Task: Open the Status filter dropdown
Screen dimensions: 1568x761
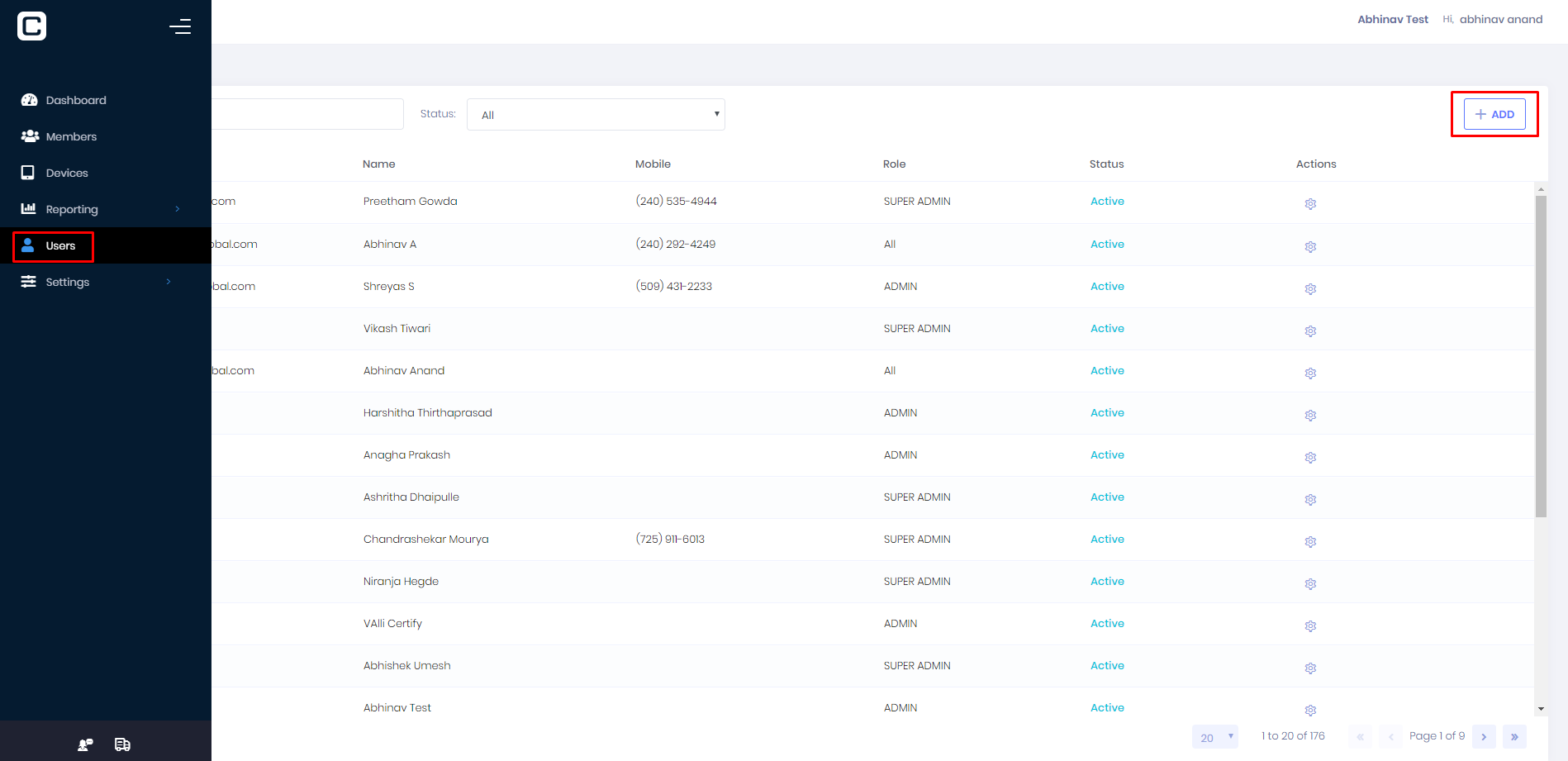Action: tap(596, 115)
